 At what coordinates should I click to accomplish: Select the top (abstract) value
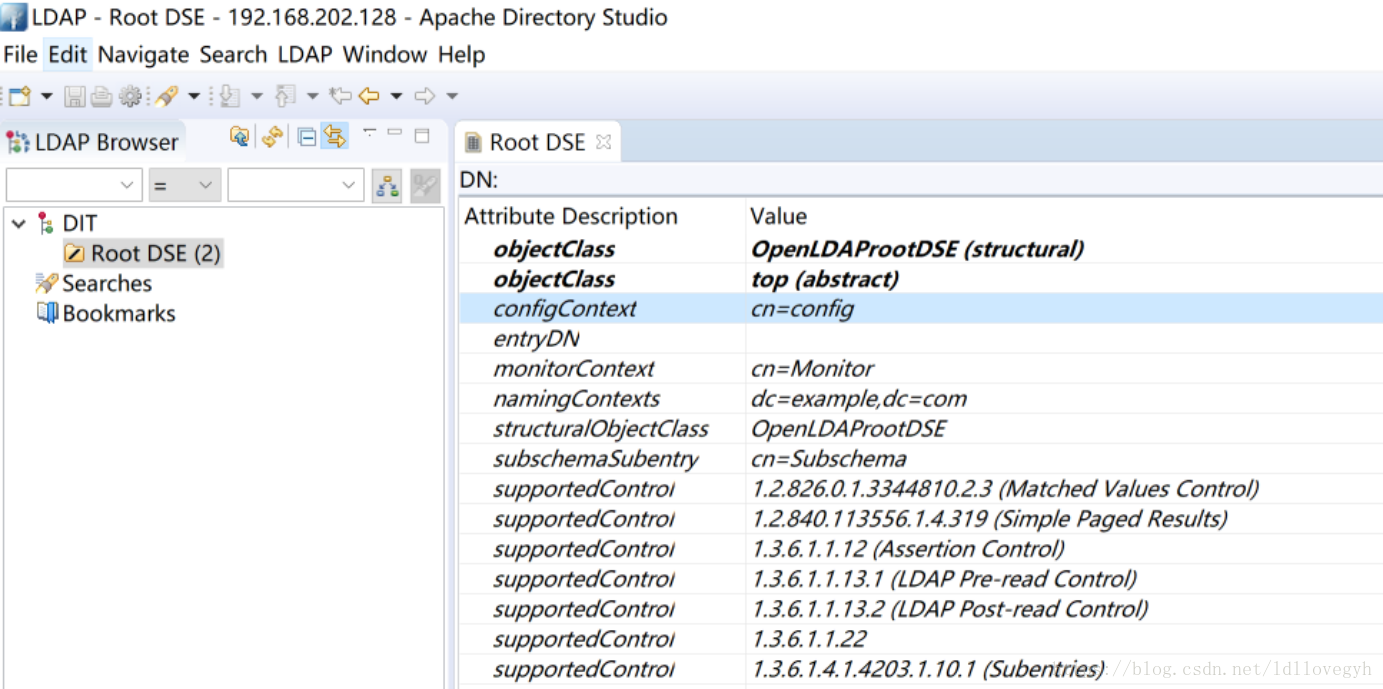point(825,279)
